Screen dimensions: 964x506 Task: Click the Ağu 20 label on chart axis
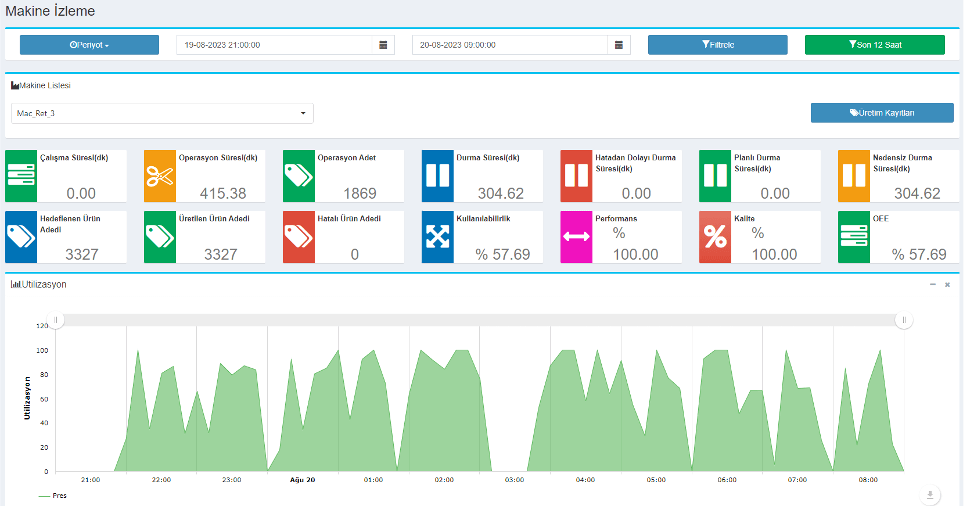(302, 480)
